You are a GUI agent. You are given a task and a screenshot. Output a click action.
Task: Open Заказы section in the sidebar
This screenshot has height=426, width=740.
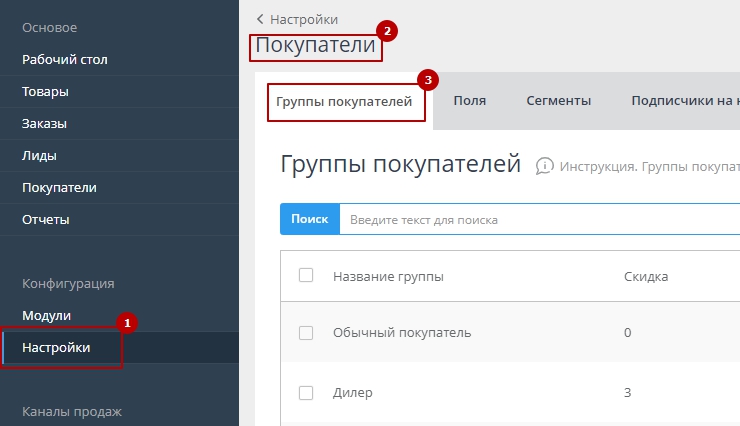pyautogui.click(x=46, y=124)
